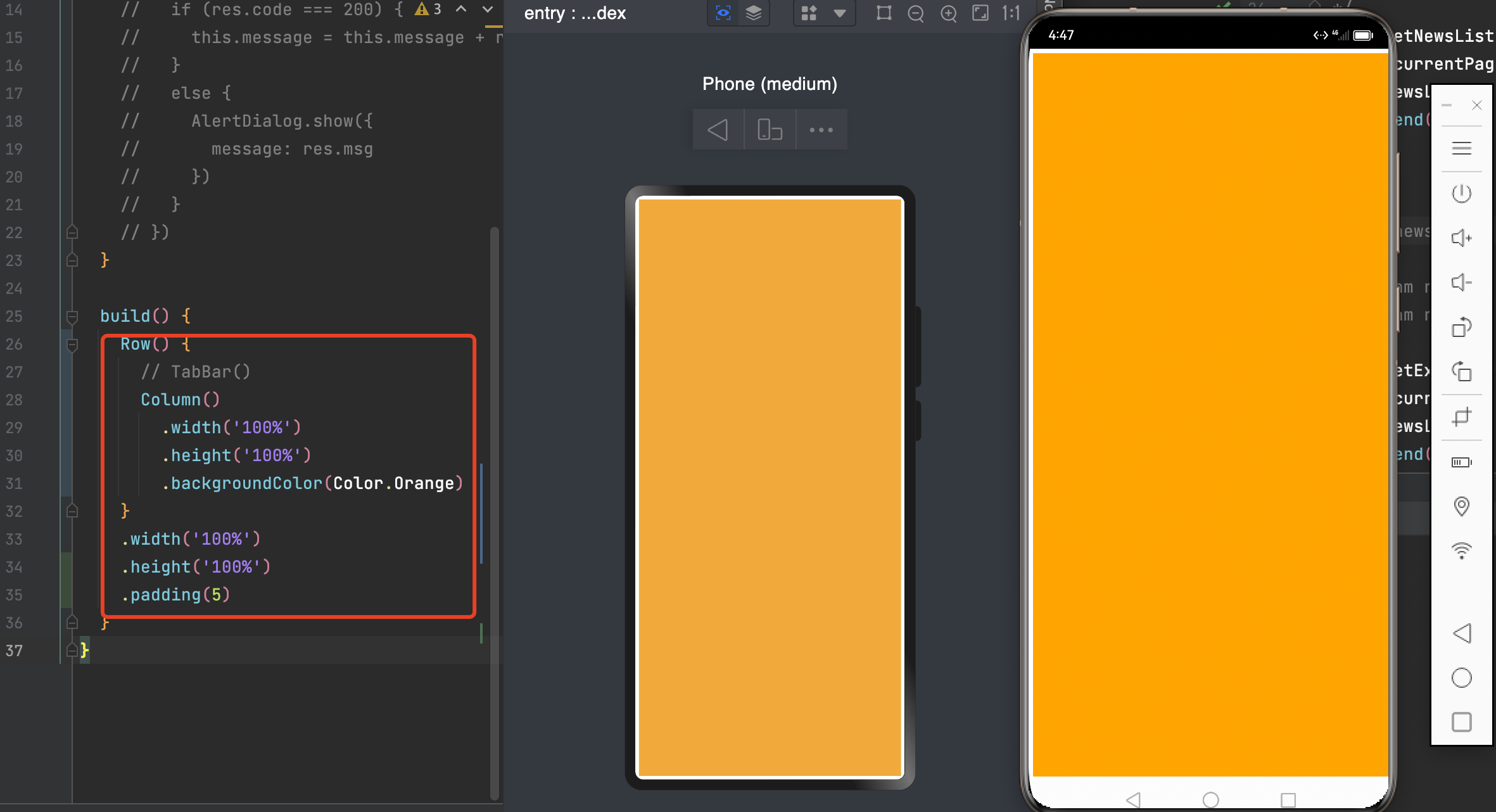The image size is (1496, 812).
Task: Open the component layers view icon
Action: (x=753, y=13)
